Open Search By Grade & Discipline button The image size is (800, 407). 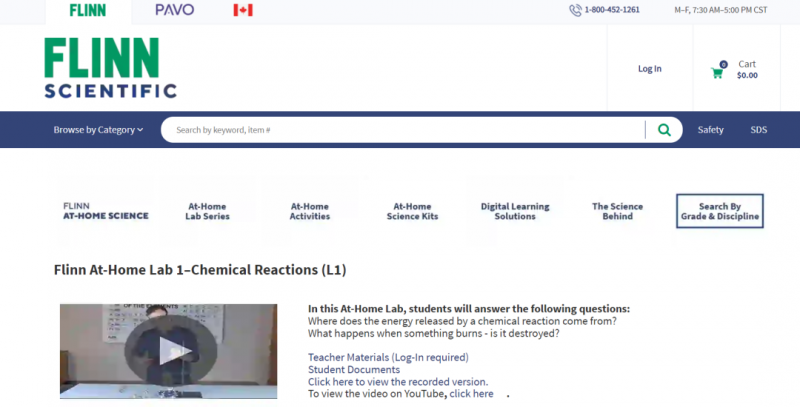click(x=720, y=211)
